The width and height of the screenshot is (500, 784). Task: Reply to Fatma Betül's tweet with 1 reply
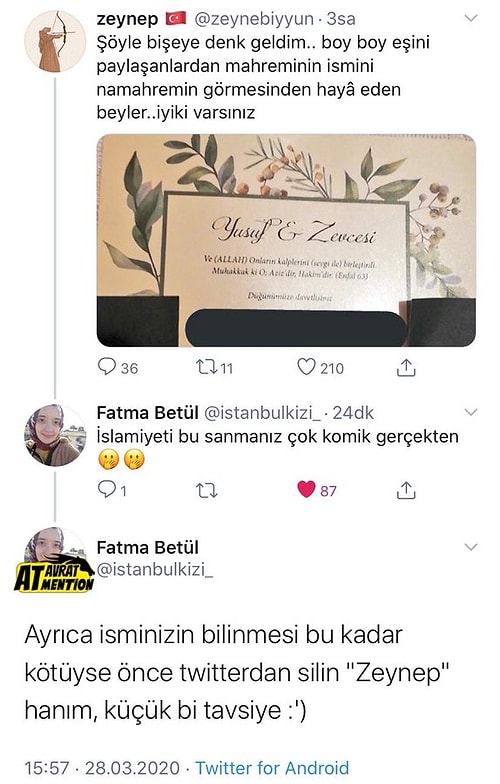coord(112,490)
